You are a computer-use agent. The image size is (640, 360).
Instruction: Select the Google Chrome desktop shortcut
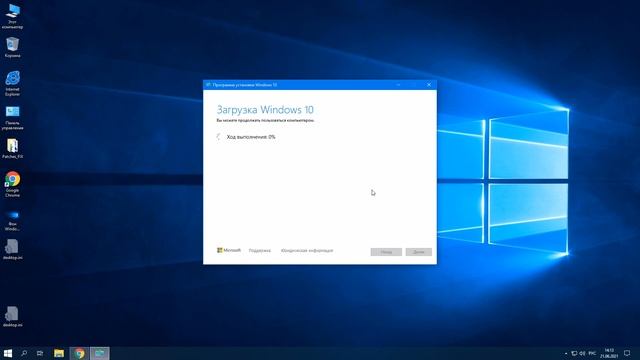(x=12, y=184)
